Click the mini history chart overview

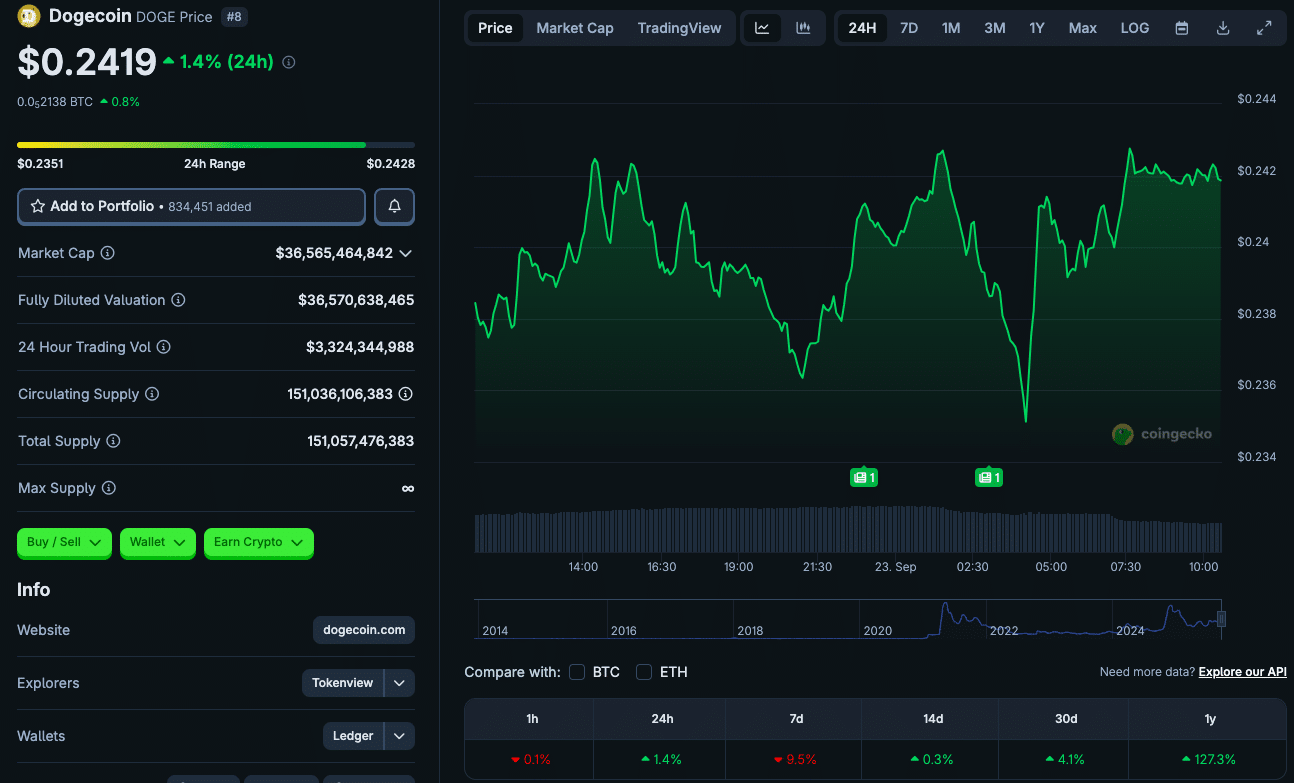(850, 619)
